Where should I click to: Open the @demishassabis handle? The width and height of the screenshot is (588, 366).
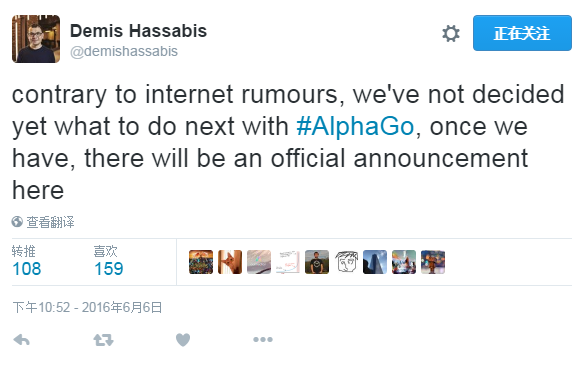pyautogui.click(x=124, y=51)
